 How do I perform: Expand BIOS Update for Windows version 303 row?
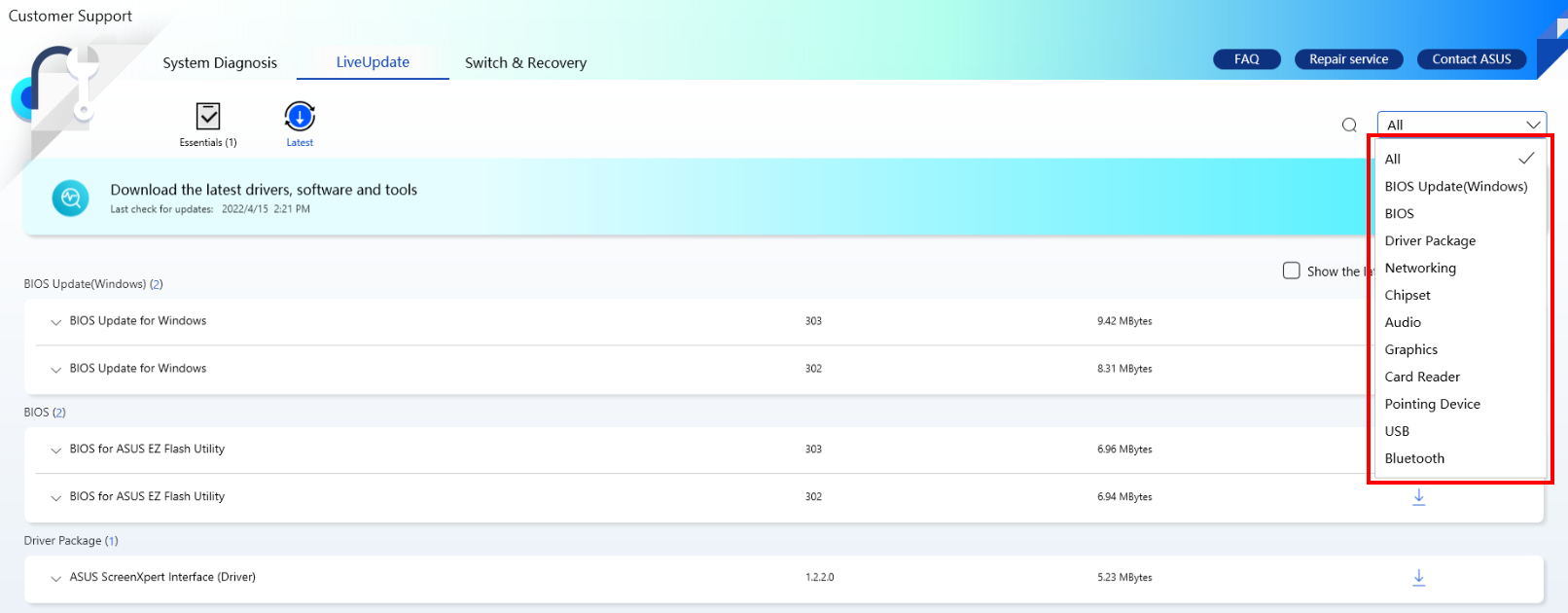tap(55, 322)
